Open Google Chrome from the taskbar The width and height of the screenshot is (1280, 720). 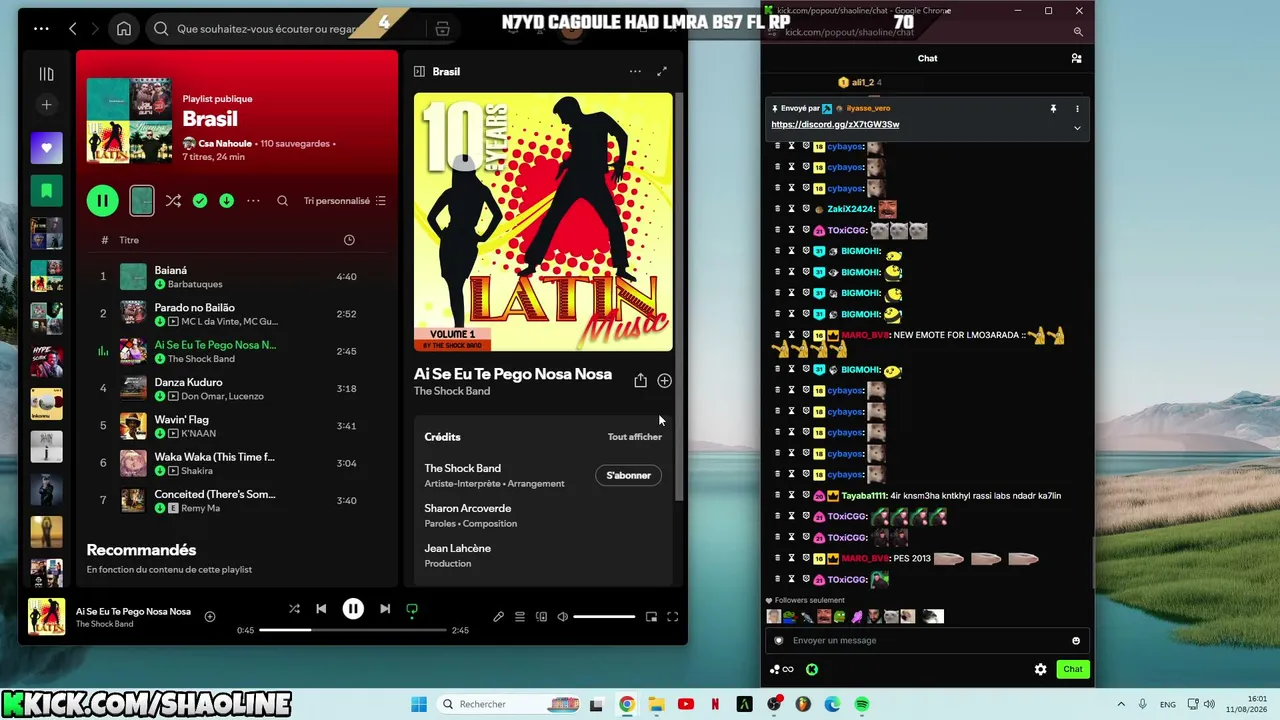627,704
